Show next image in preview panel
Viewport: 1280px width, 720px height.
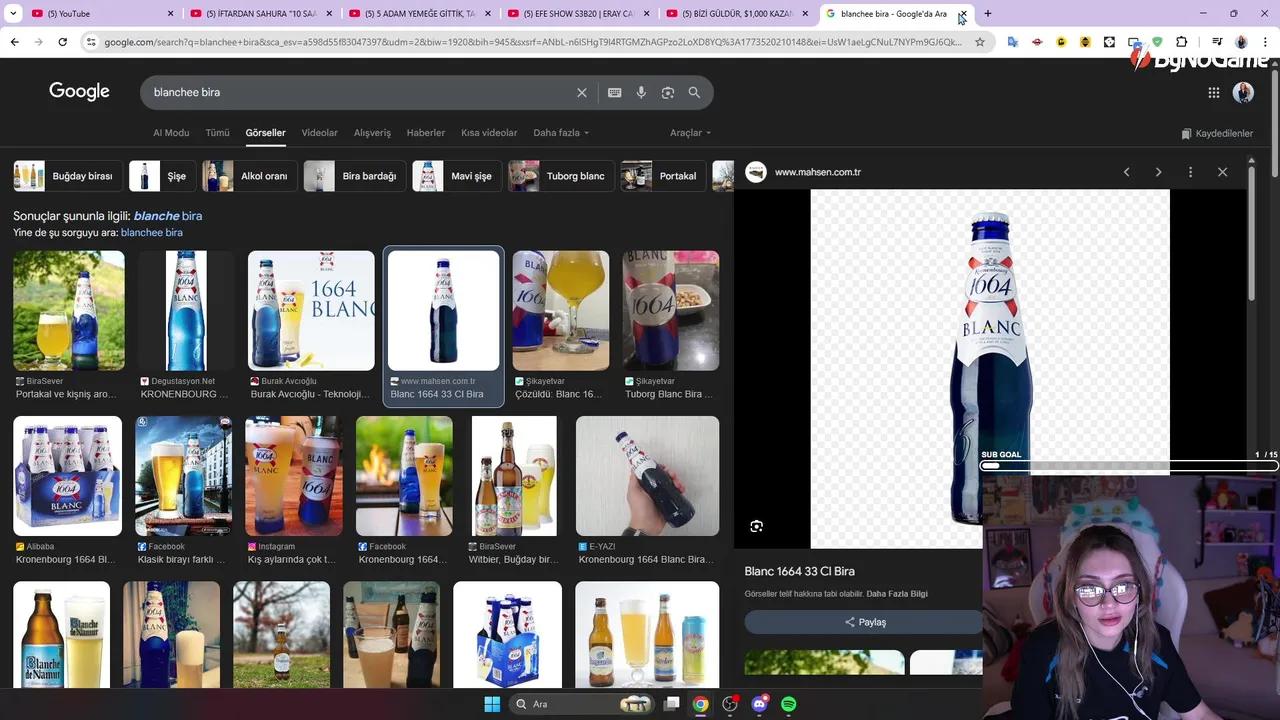pyautogui.click(x=1159, y=172)
